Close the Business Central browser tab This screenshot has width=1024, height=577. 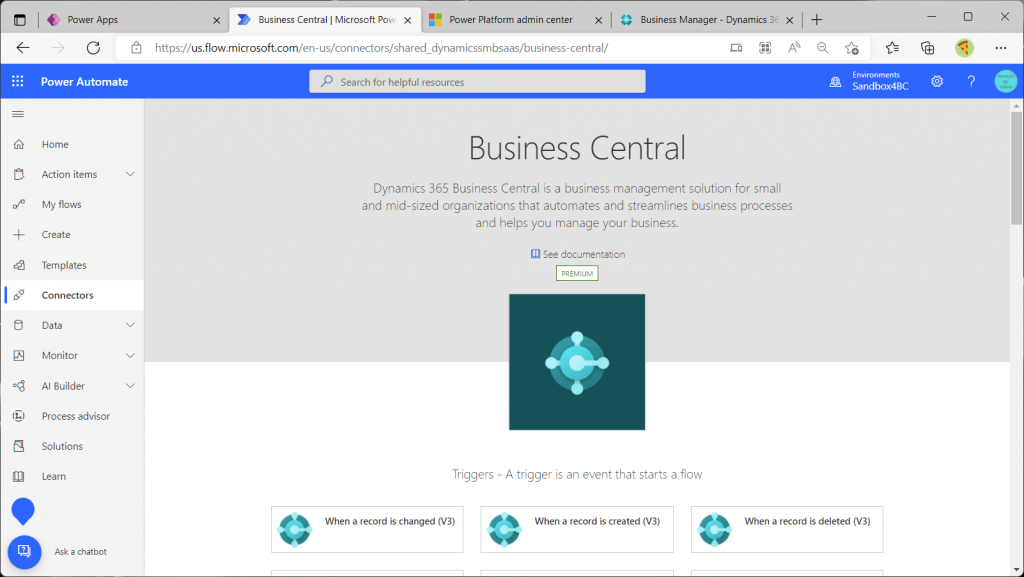[x=408, y=20]
